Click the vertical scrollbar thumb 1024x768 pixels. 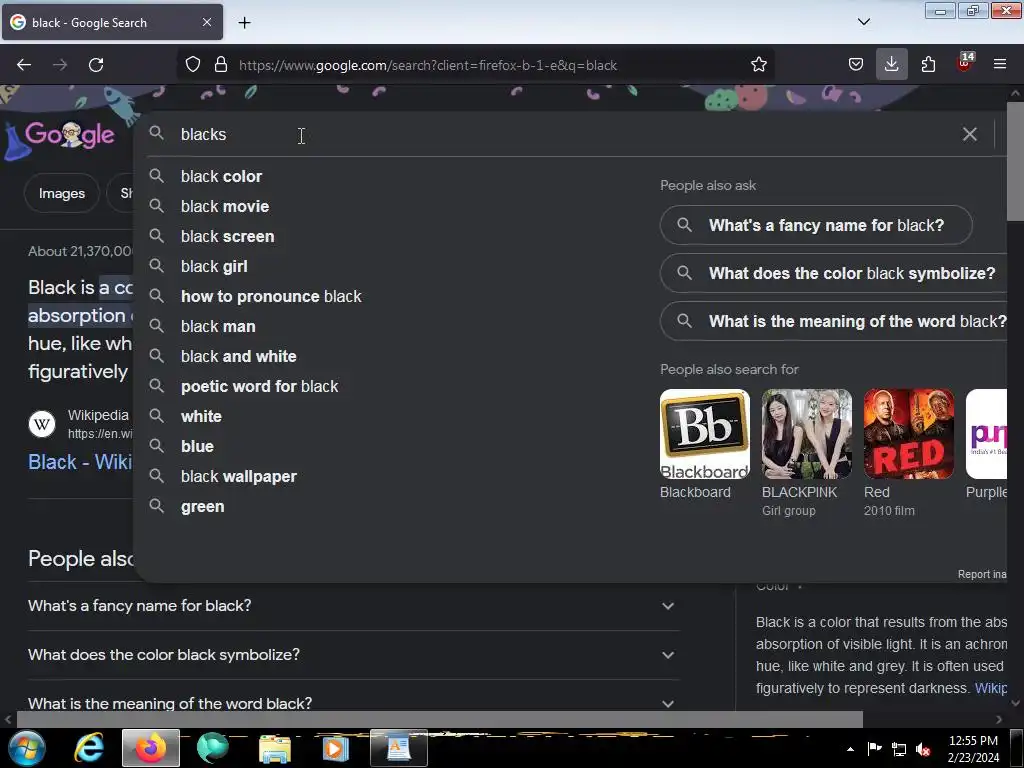1016,161
